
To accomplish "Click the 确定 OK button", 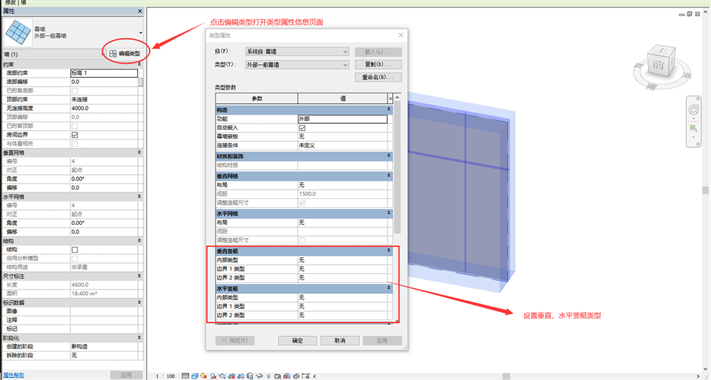I will tap(297, 341).
